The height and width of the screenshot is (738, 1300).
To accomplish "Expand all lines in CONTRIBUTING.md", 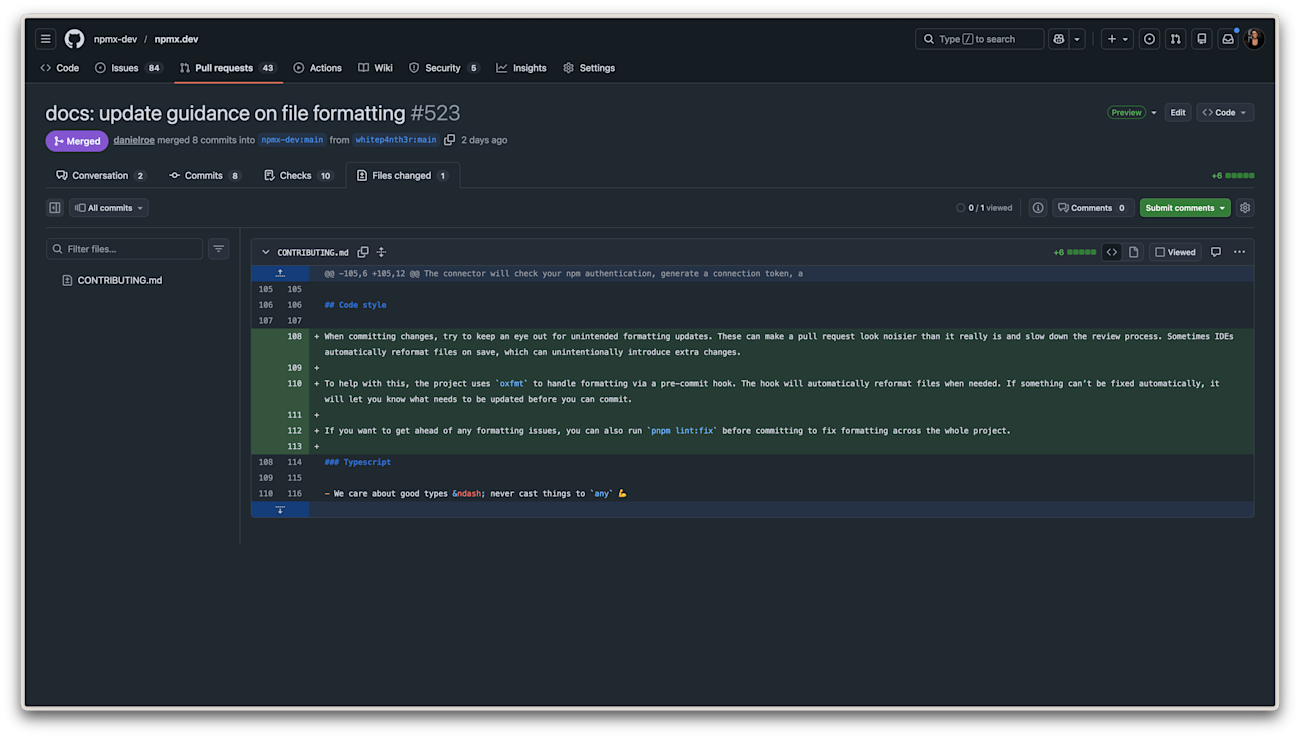I will [381, 252].
